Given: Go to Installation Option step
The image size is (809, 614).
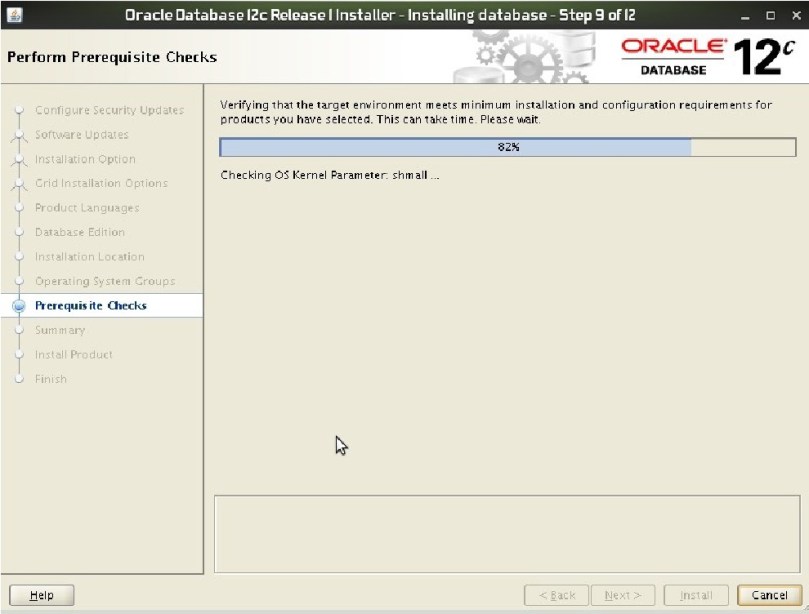Looking at the screenshot, I should point(85,159).
